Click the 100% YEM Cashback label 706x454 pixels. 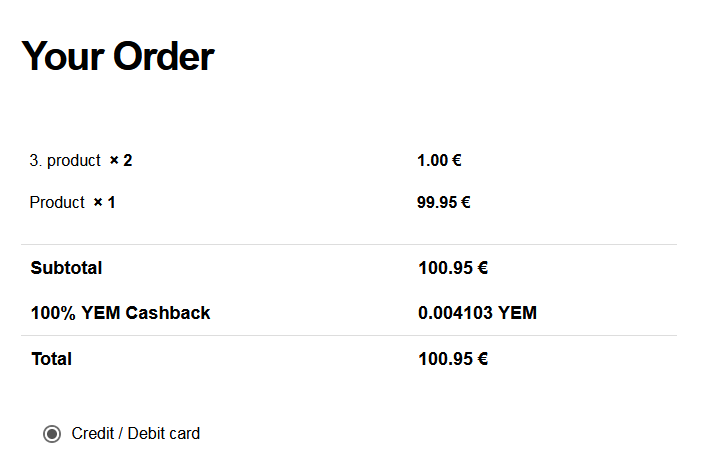[x=120, y=313]
